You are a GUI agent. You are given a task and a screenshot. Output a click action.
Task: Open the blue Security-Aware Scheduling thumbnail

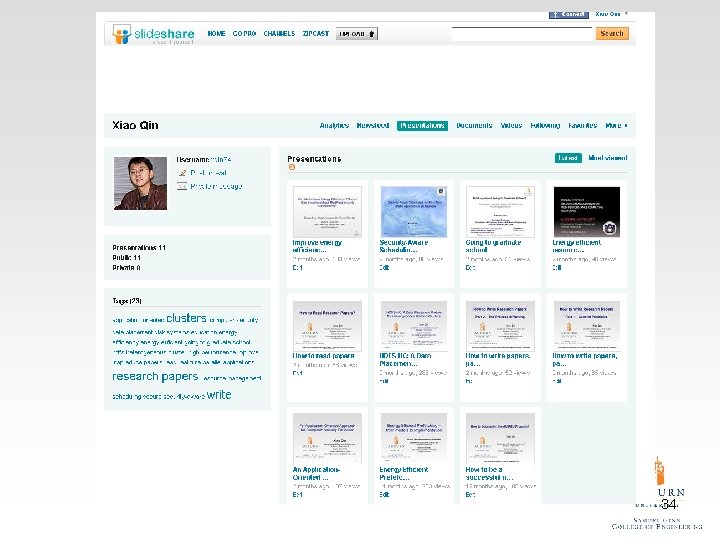(x=414, y=212)
